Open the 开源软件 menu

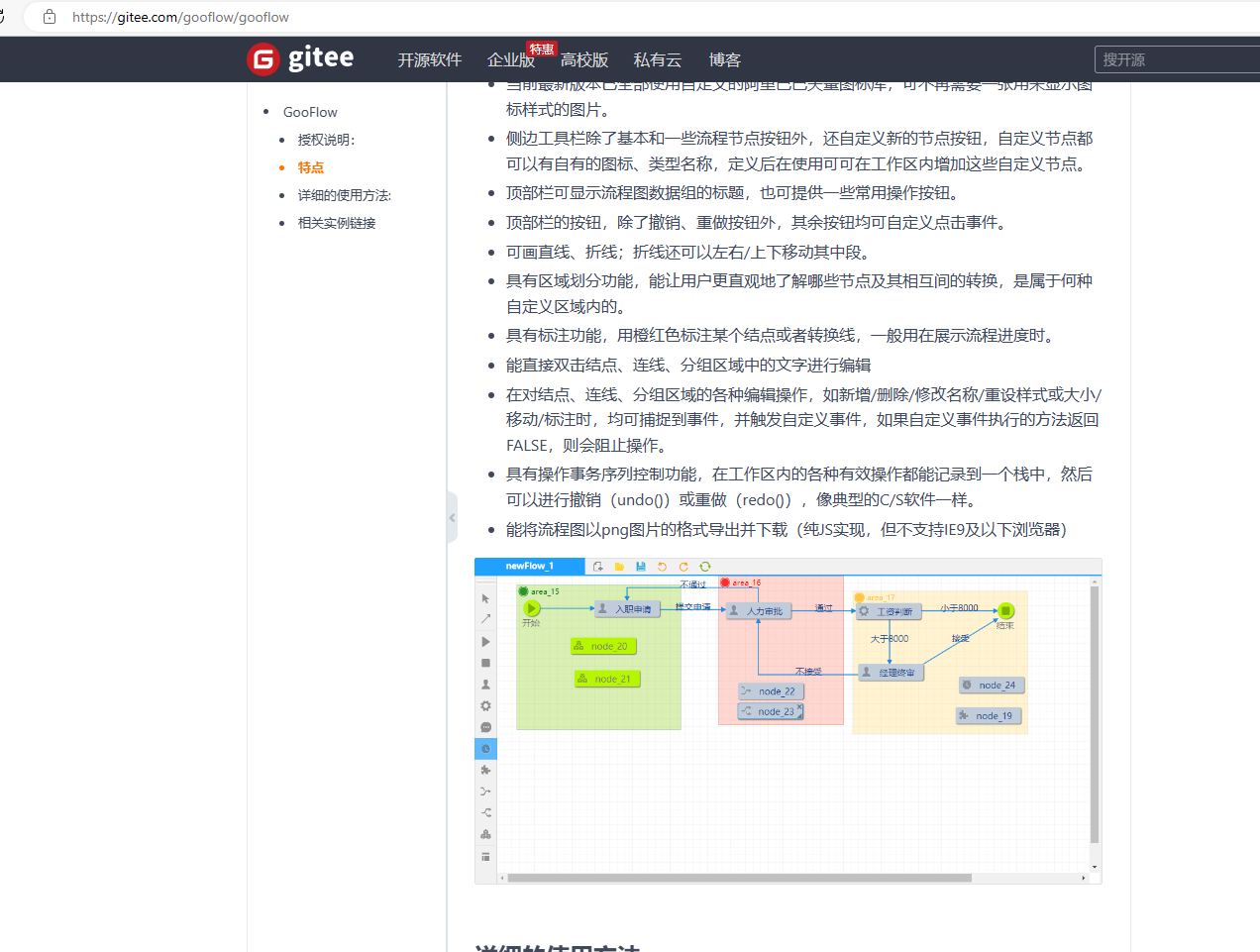point(430,60)
